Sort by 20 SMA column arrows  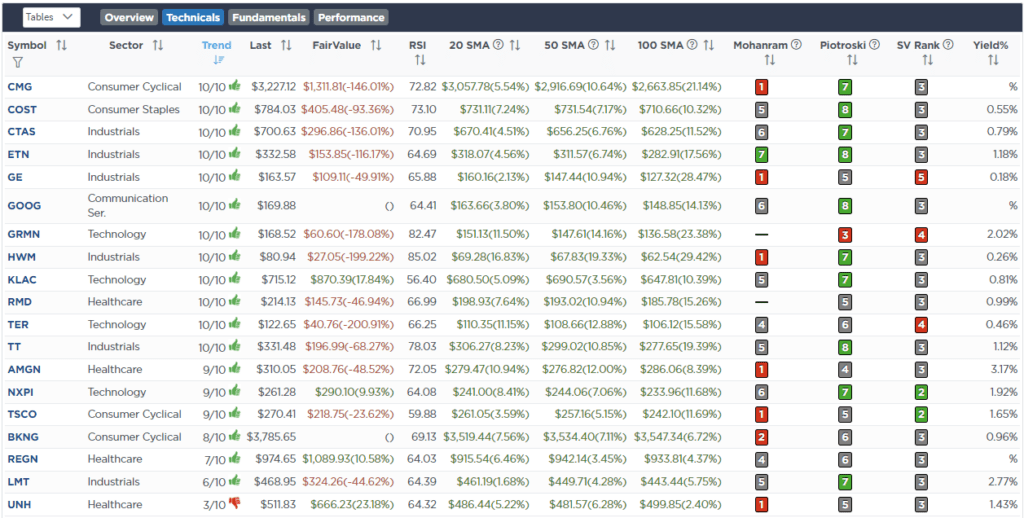(515, 45)
